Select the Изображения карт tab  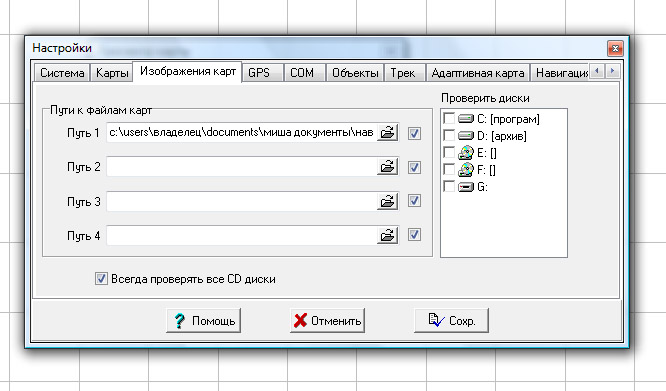(188, 71)
